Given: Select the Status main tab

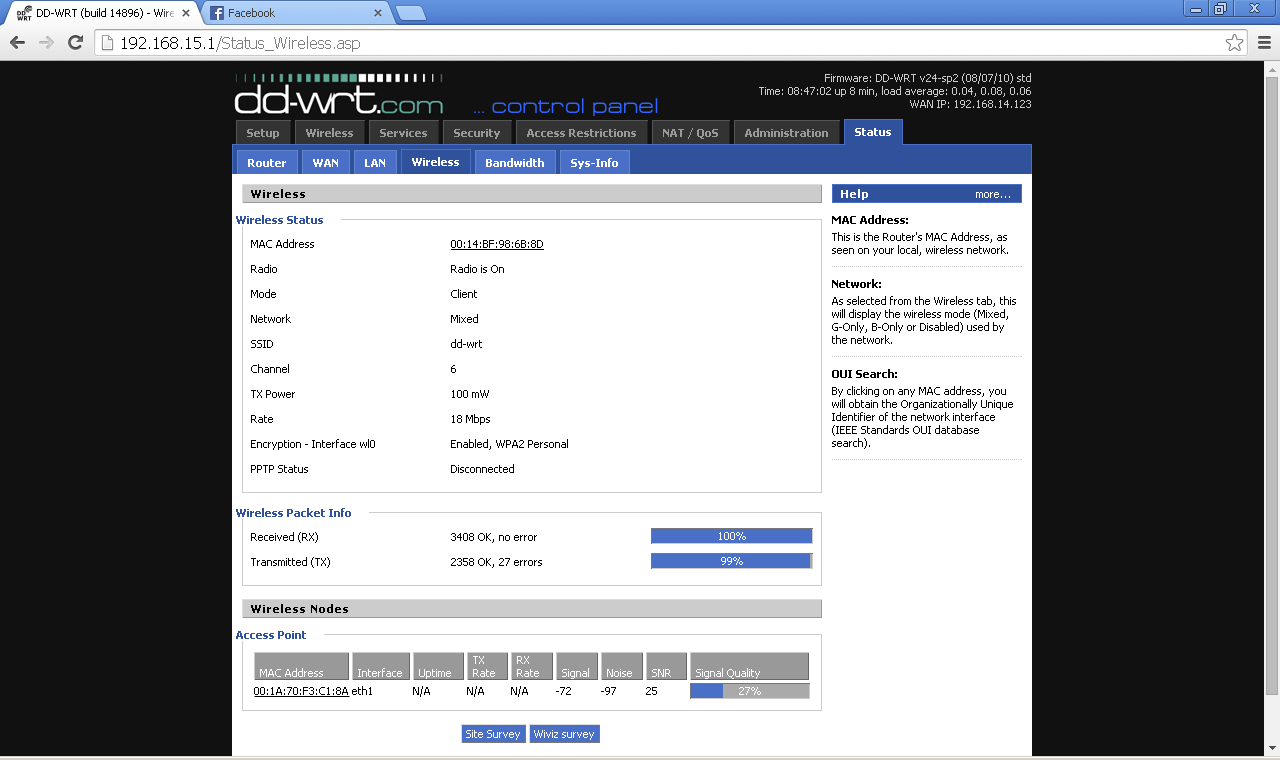Looking at the screenshot, I should (x=873, y=132).
